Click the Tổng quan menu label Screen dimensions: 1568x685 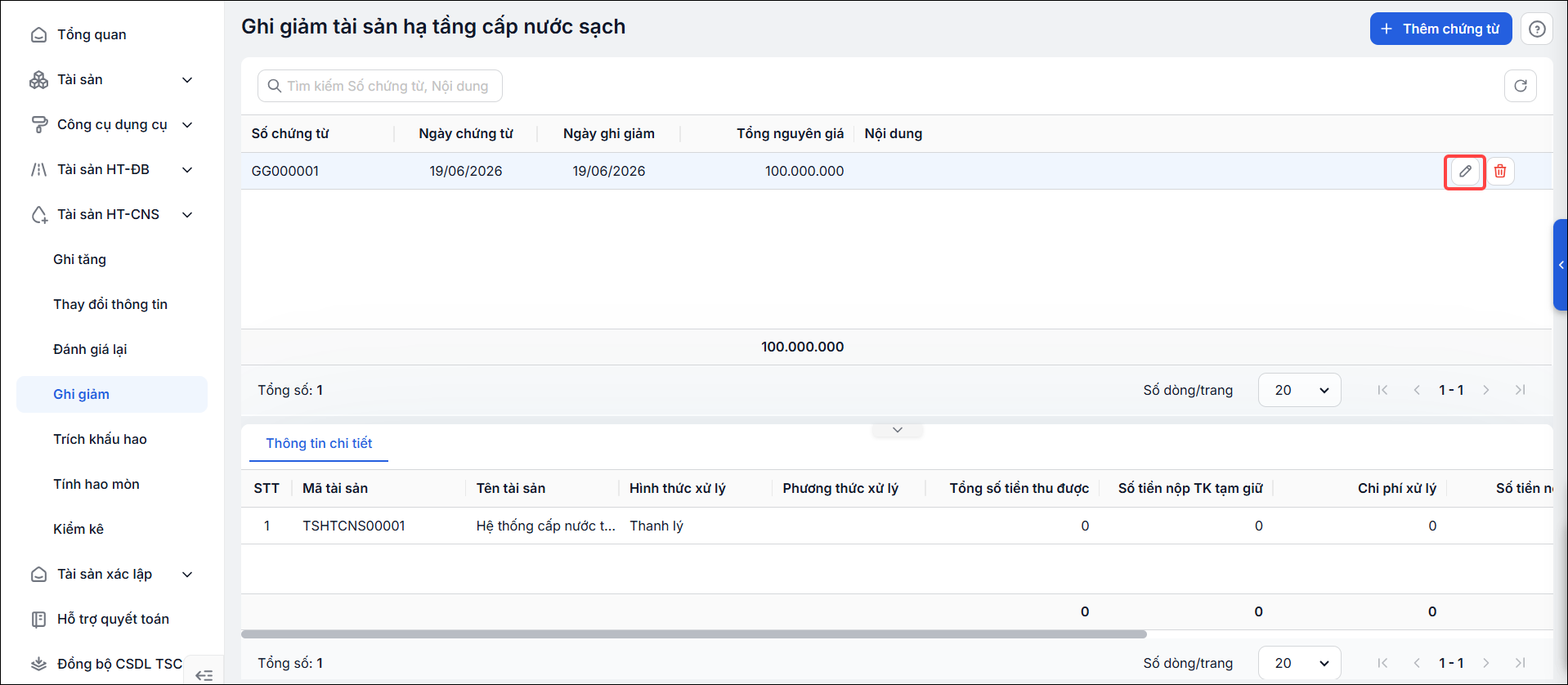point(92,35)
